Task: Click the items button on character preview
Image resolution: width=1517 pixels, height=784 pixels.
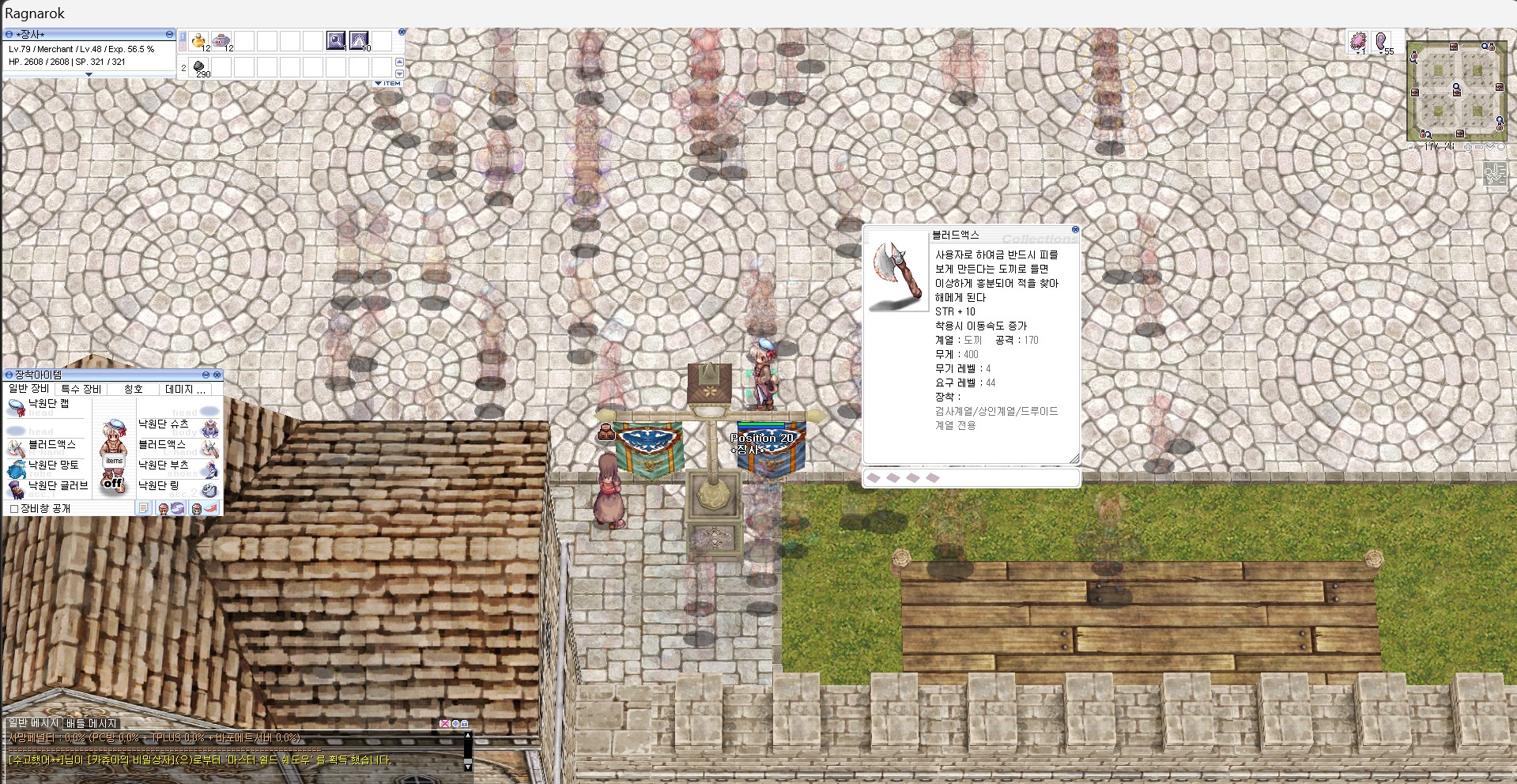Action: tap(115, 460)
